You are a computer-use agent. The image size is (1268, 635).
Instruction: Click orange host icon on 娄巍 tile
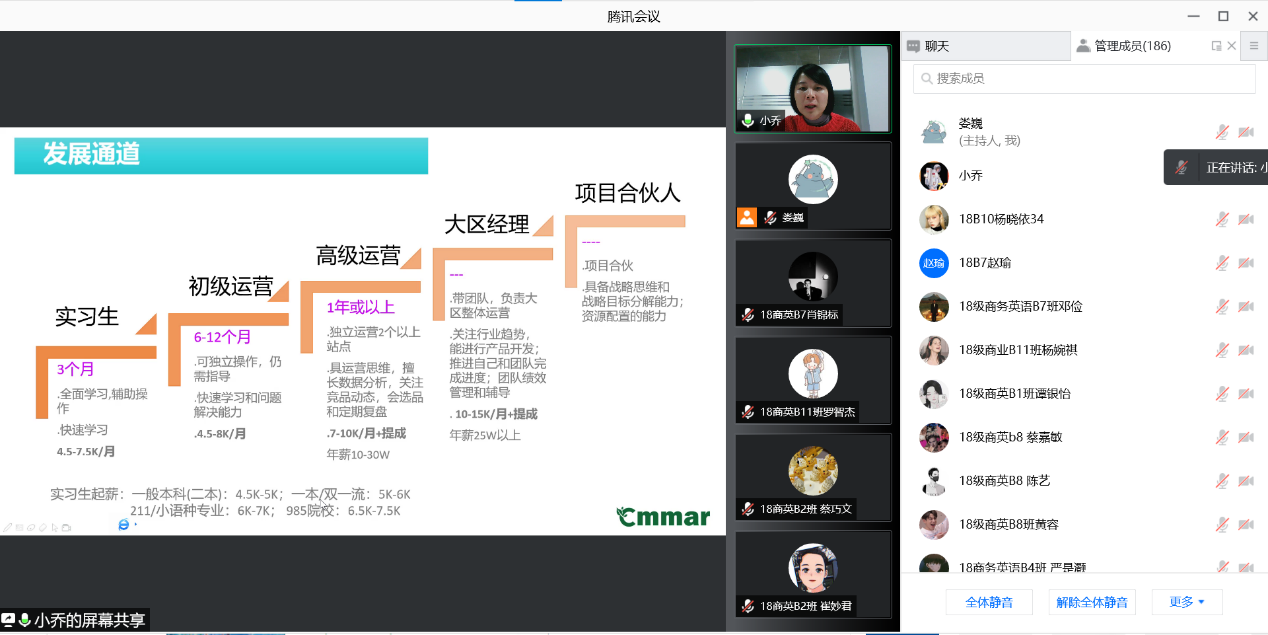pyautogui.click(x=746, y=217)
